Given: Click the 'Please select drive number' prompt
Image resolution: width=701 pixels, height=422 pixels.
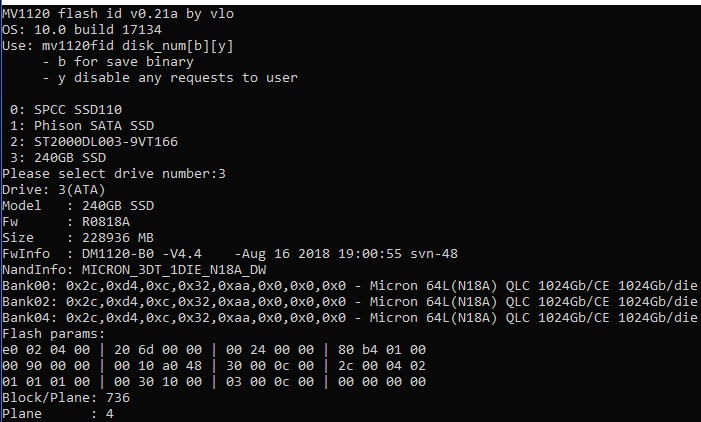Looking at the screenshot, I should pos(110,173).
